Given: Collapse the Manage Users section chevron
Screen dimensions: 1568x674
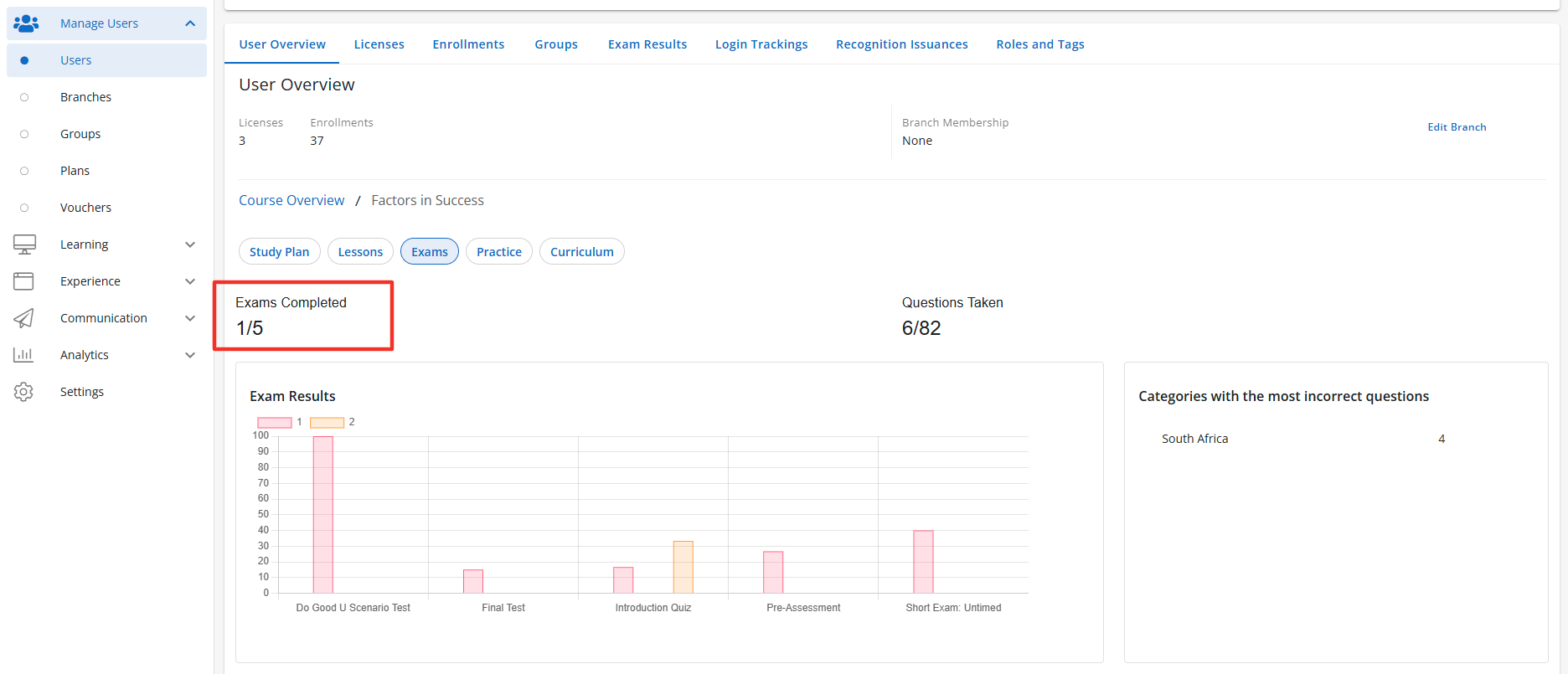Looking at the screenshot, I should pos(190,23).
